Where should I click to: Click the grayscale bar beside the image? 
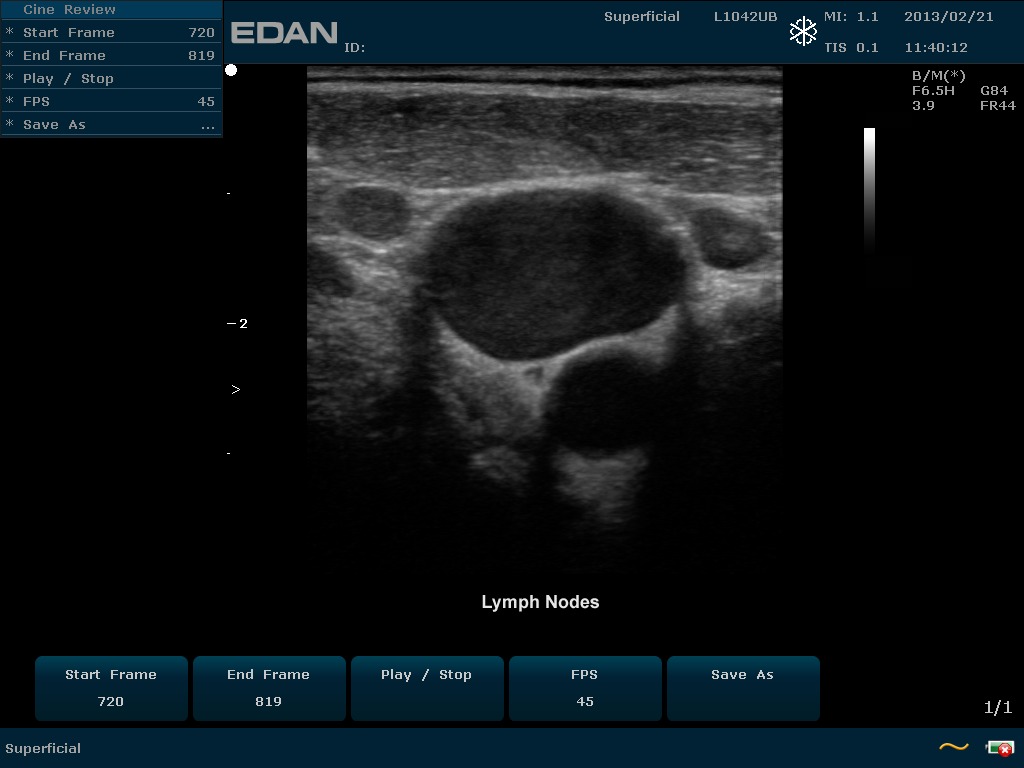click(869, 188)
